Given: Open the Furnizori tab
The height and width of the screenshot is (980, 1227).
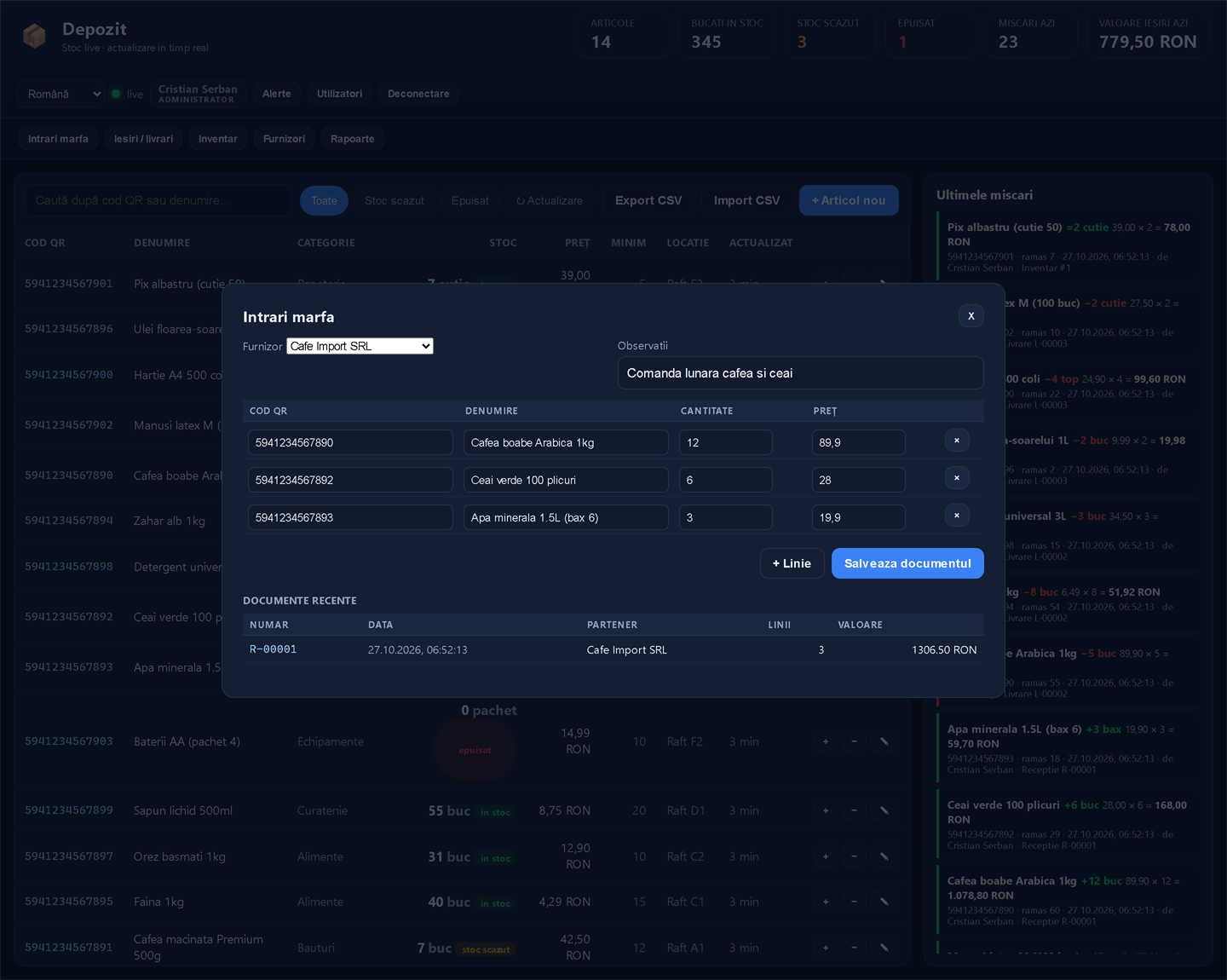Looking at the screenshot, I should pyautogui.click(x=284, y=139).
